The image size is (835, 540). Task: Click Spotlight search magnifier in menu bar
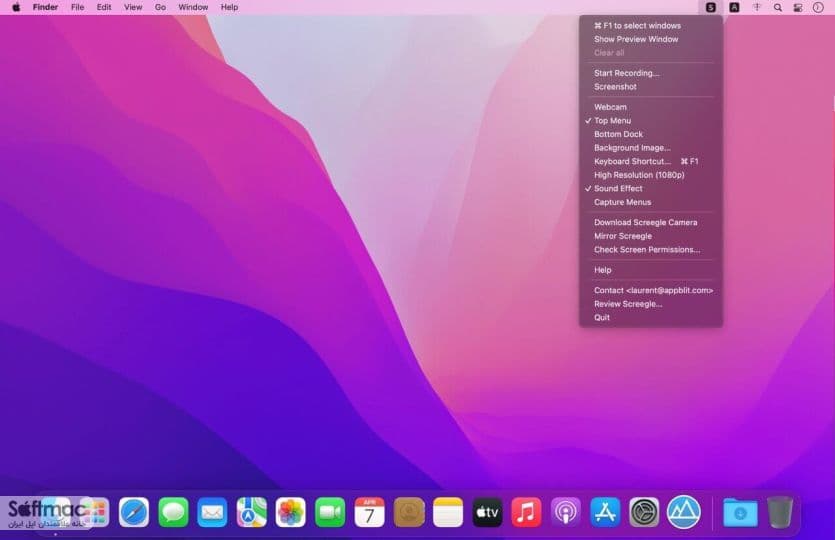pos(777,7)
